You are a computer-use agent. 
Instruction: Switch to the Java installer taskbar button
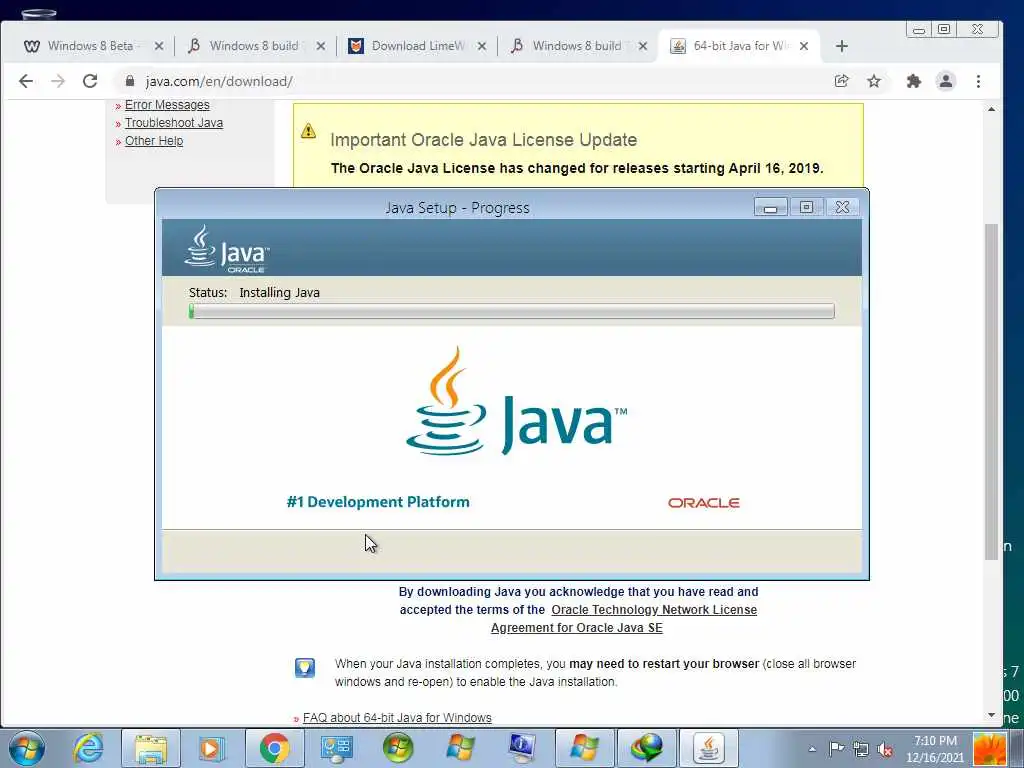(709, 748)
